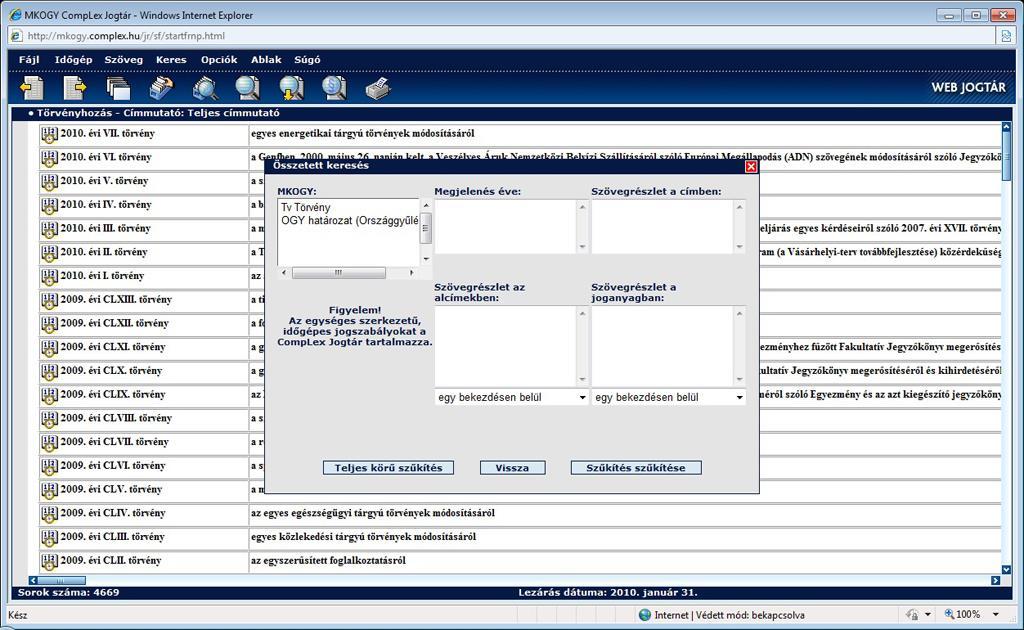Open the Opciók menu
Screen dimensions: 1024x630
[219, 59]
